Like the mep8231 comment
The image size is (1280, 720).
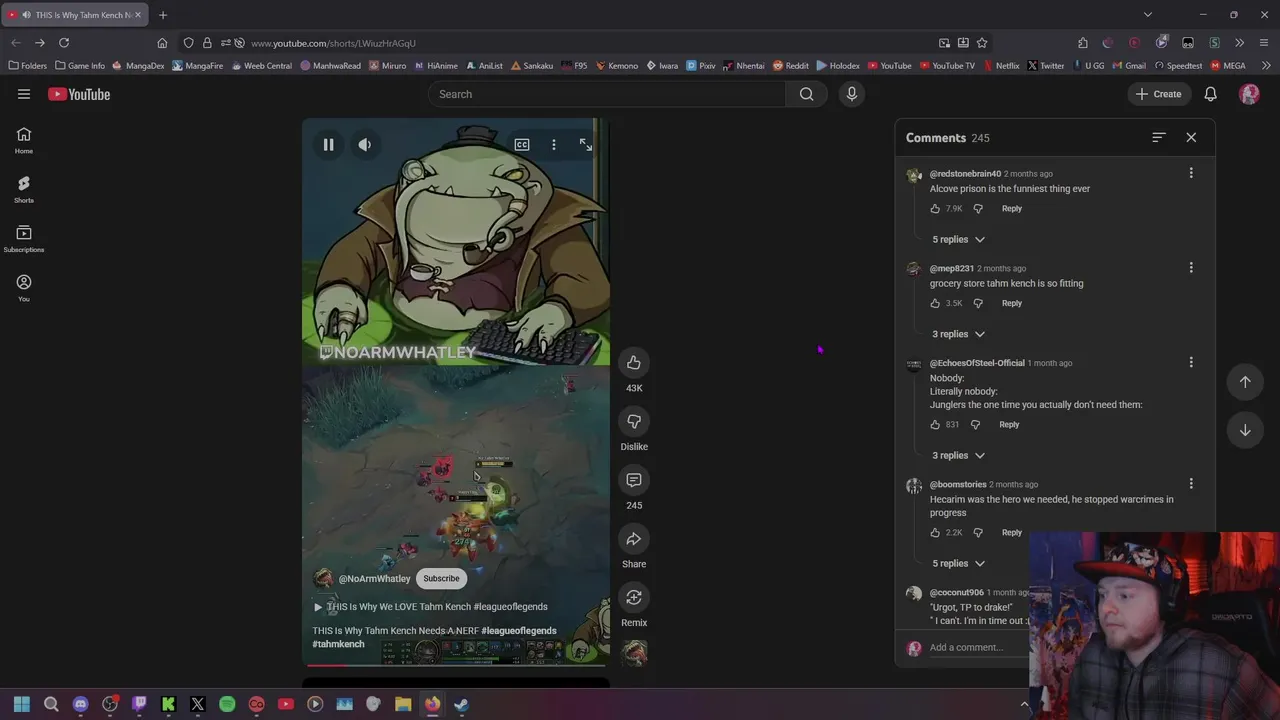click(935, 303)
